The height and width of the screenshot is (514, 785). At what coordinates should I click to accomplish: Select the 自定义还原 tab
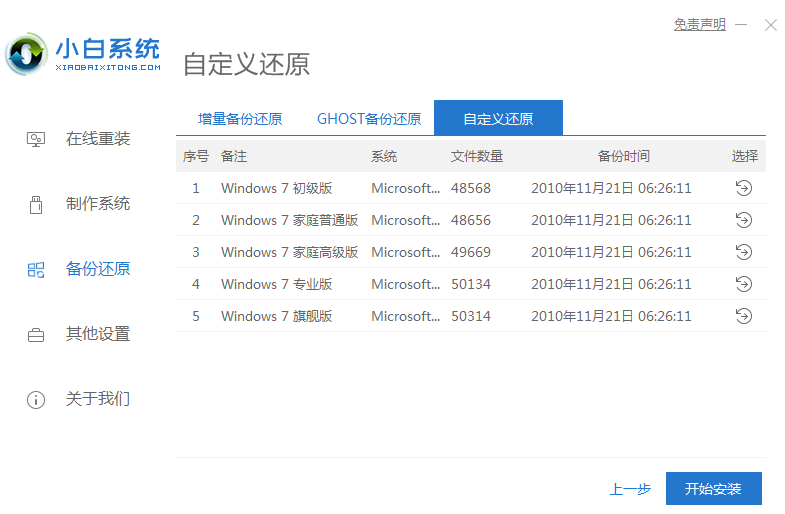[498, 119]
